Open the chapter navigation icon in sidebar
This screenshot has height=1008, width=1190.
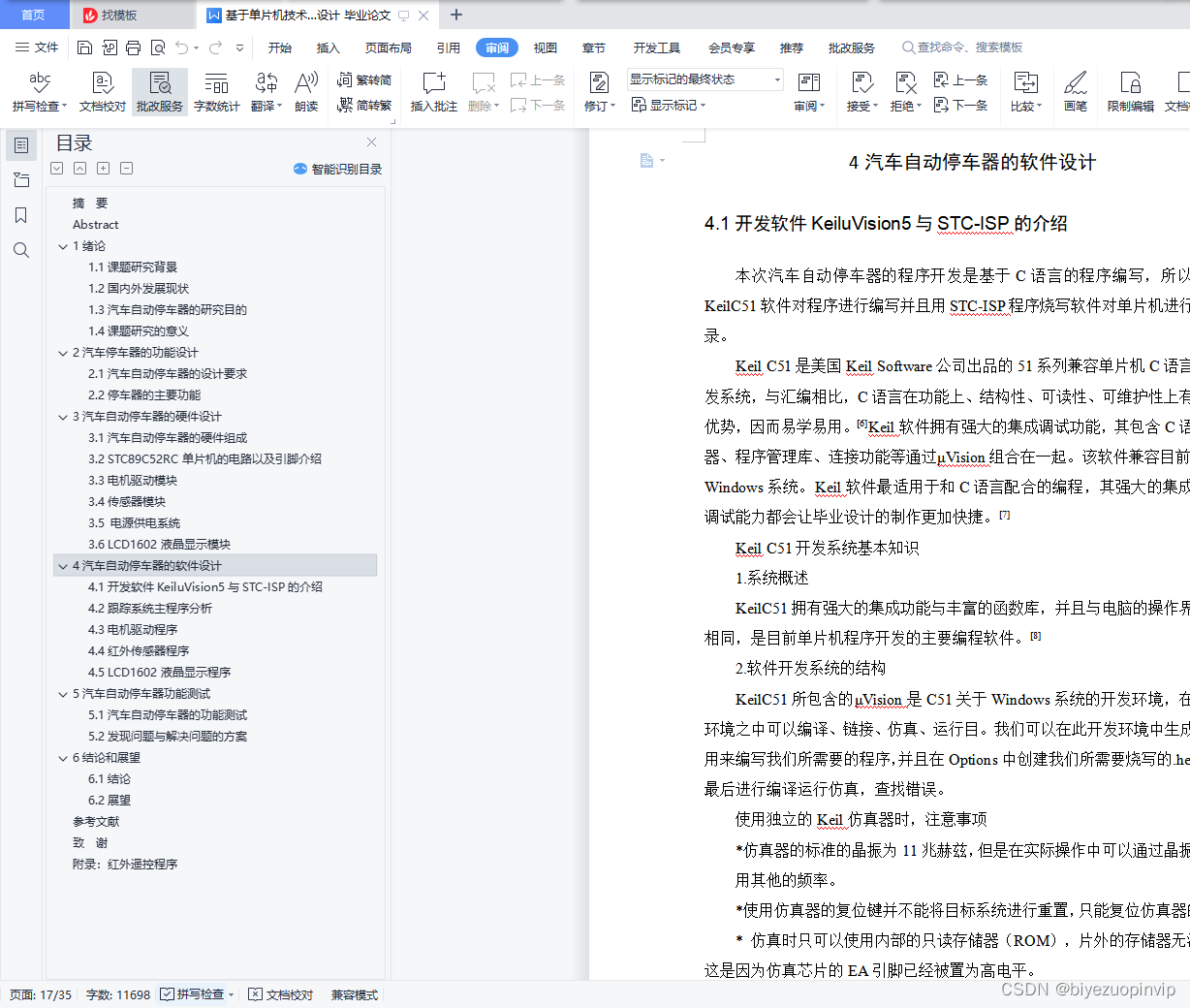click(x=21, y=180)
